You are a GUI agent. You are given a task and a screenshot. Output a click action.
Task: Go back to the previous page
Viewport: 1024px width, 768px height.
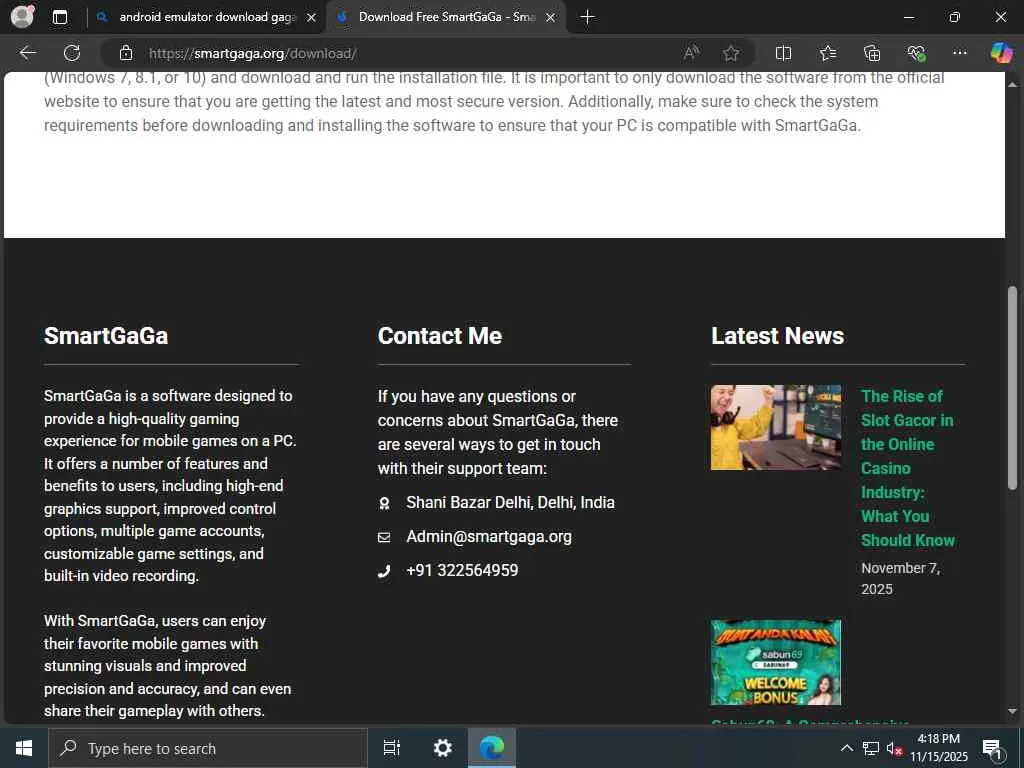pyautogui.click(x=27, y=53)
